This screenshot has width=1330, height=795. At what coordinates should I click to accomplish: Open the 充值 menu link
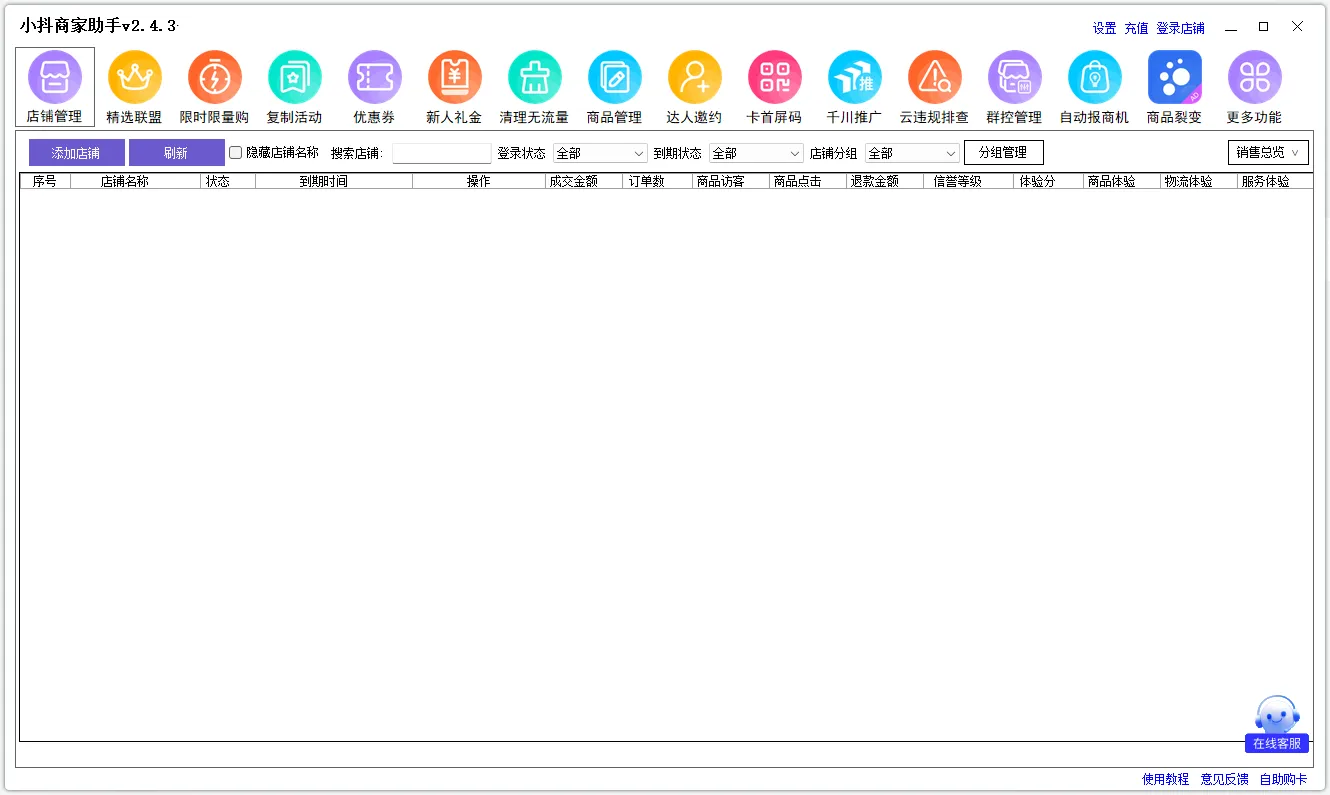point(1136,29)
